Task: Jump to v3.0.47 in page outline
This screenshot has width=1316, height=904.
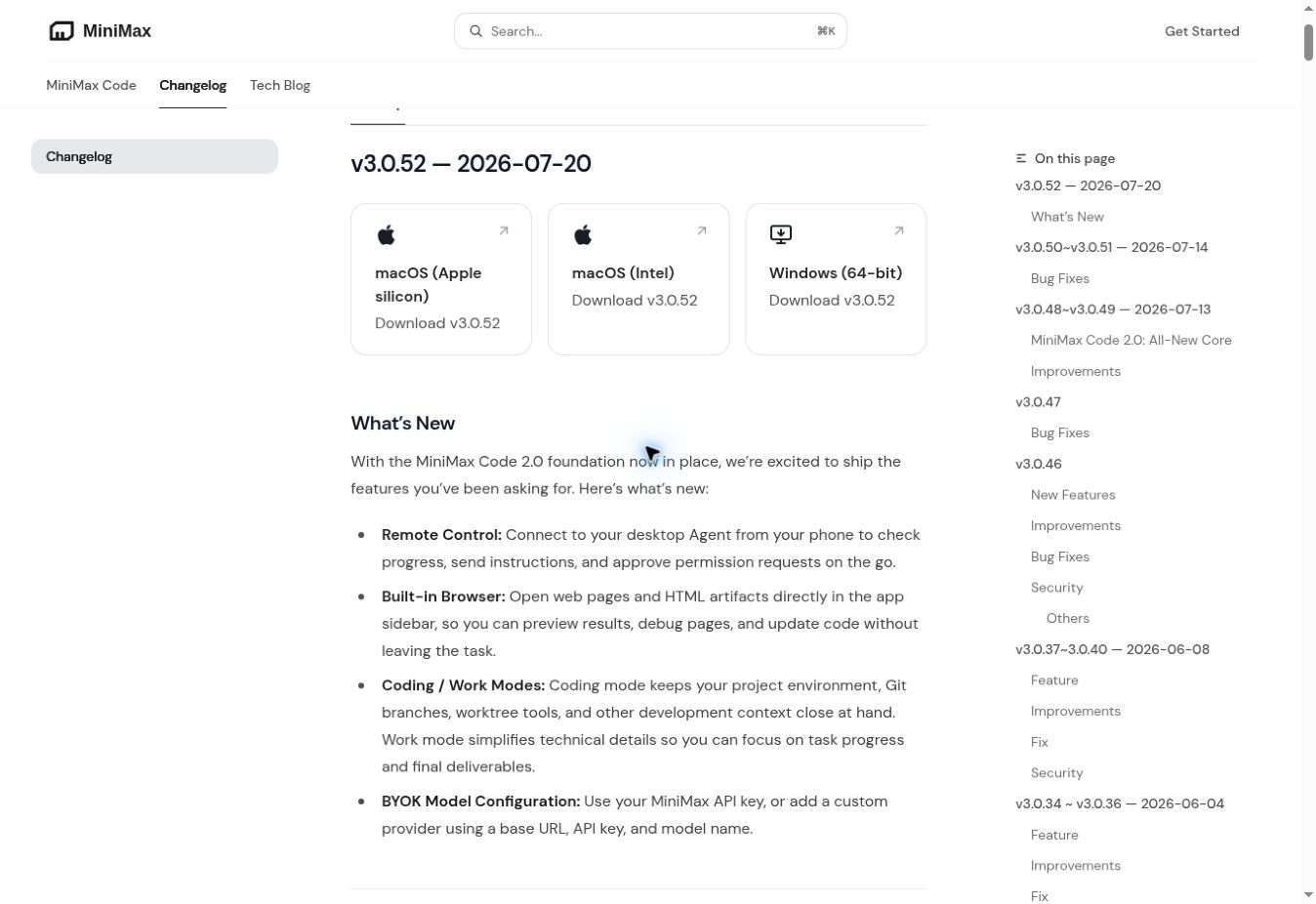Action: [1038, 402]
